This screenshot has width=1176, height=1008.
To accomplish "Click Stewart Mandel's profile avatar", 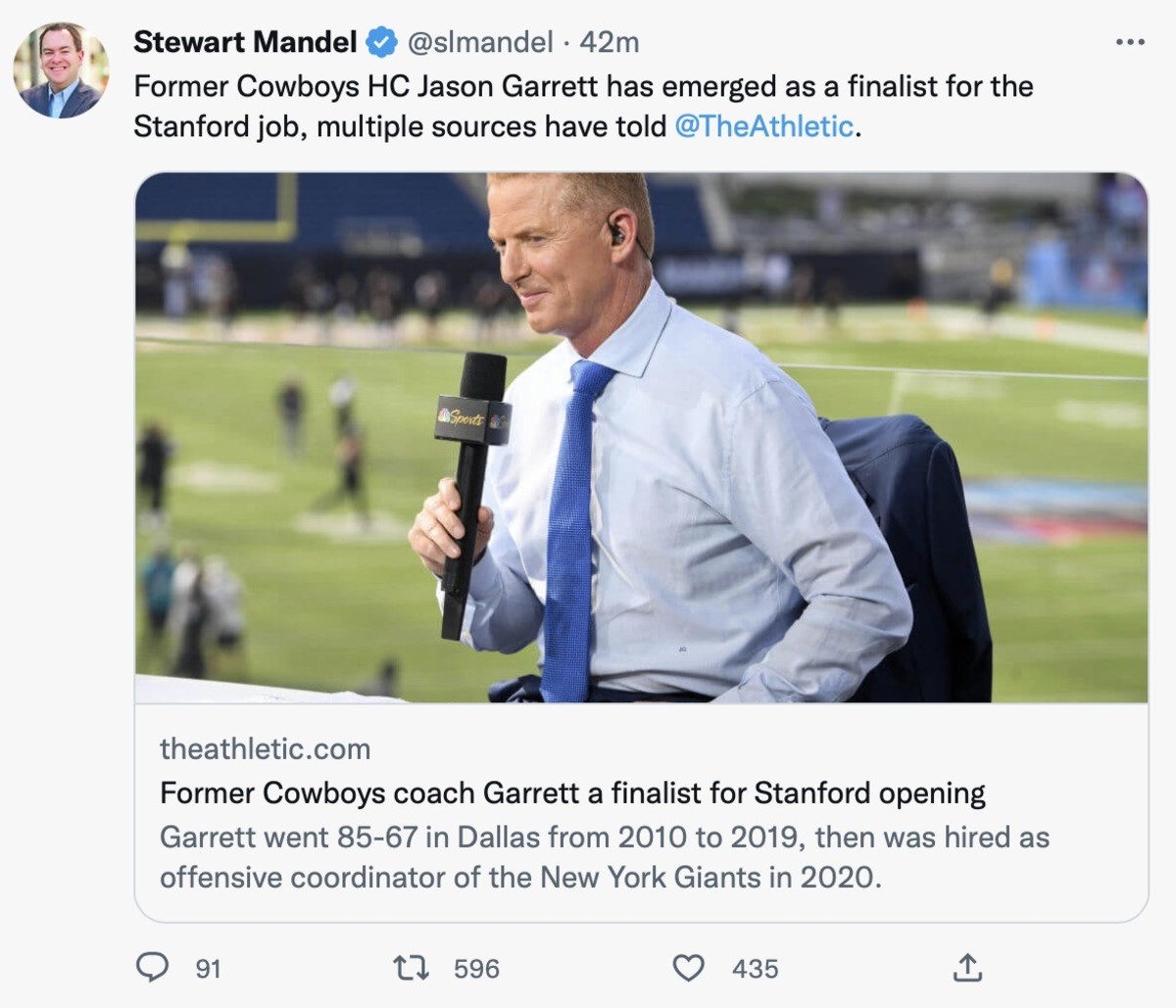I will coord(61,71).
